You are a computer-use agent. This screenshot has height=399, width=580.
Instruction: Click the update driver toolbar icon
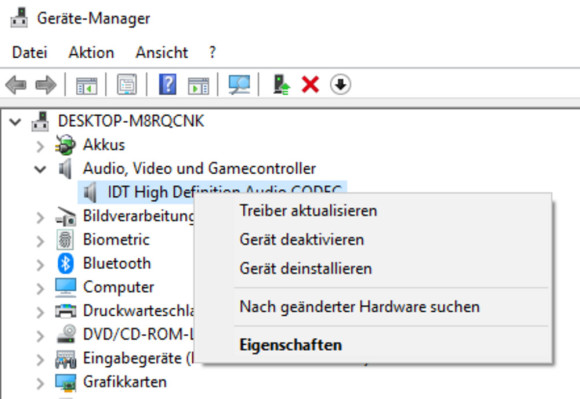281,85
